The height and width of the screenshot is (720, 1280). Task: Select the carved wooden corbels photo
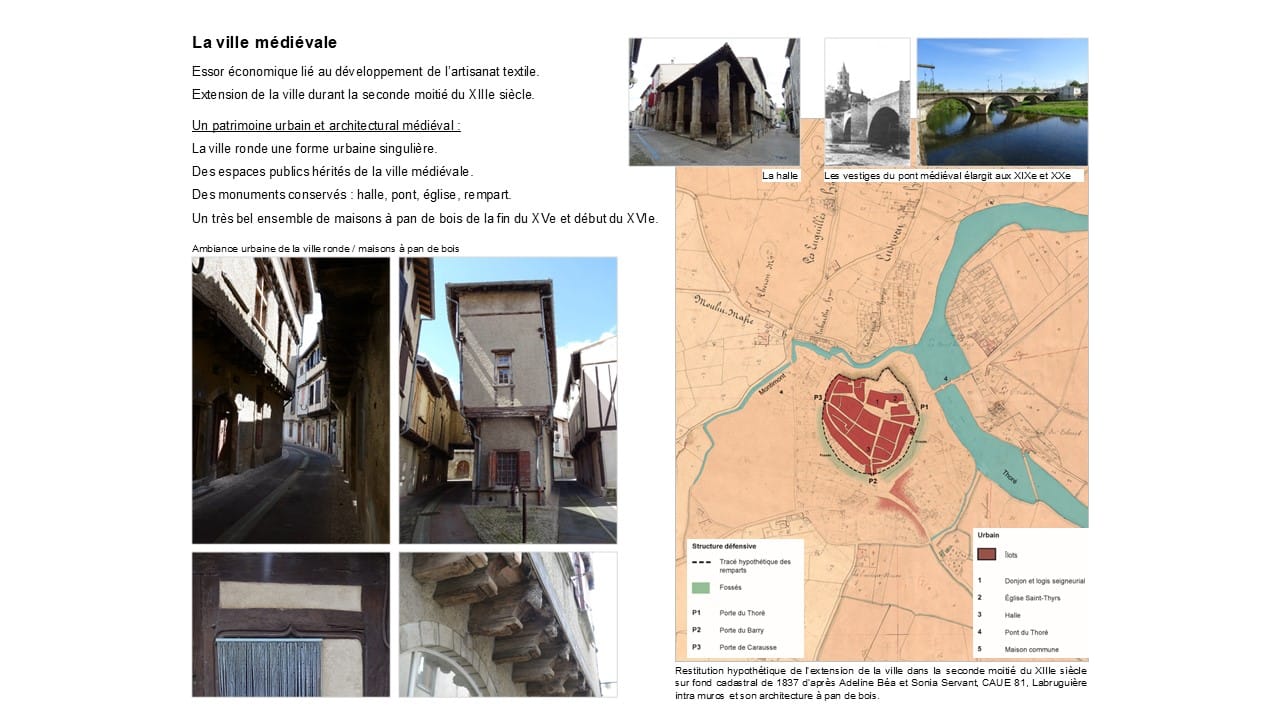tap(507, 624)
